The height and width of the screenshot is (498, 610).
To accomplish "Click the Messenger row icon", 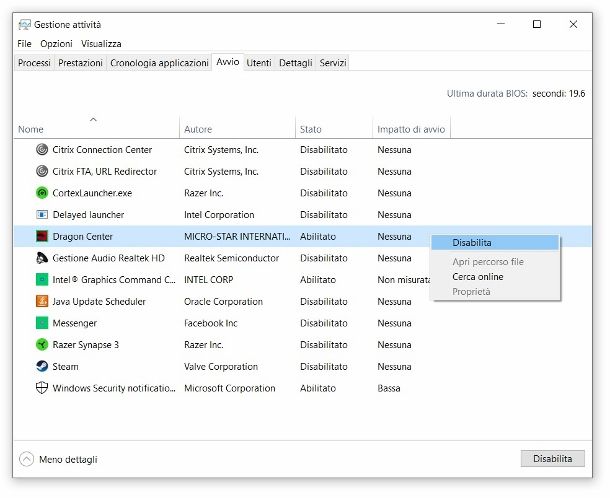I will pyautogui.click(x=42, y=323).
